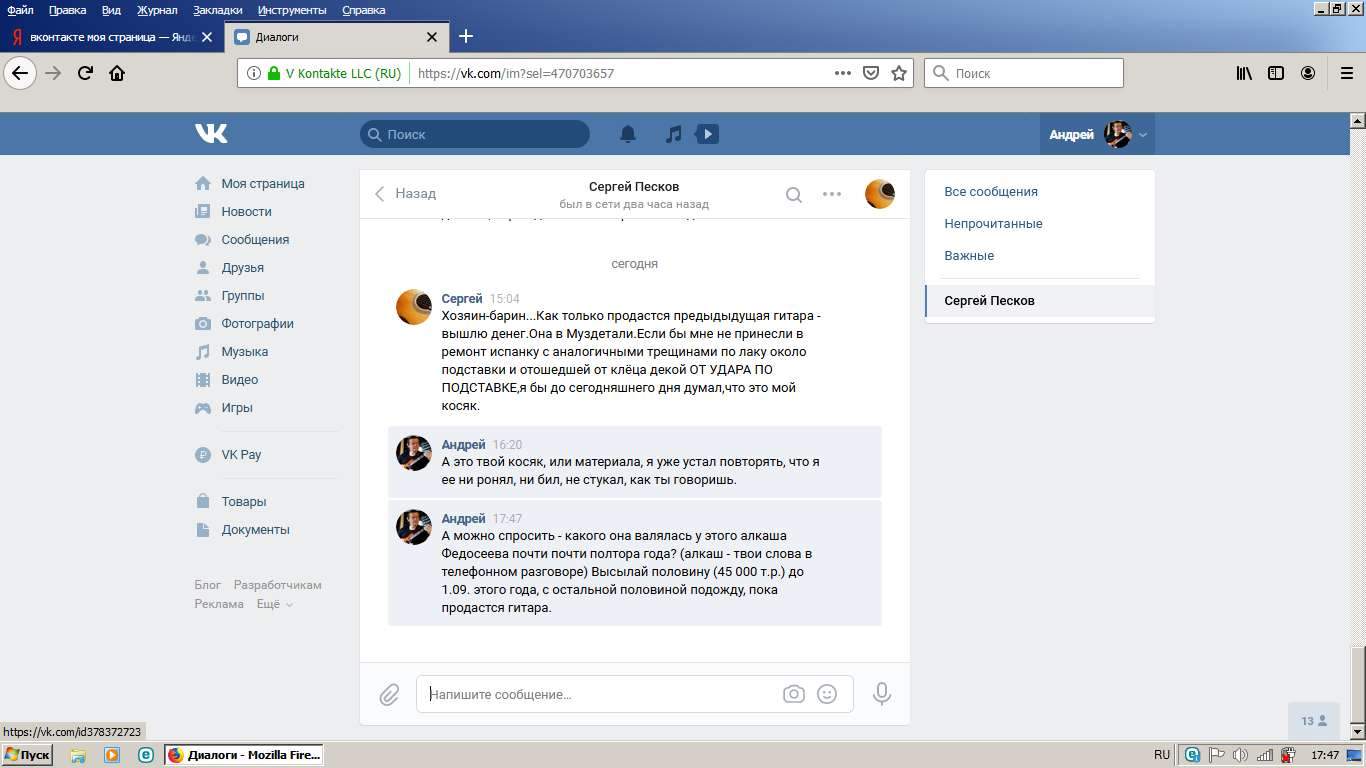Screen dimensions: 1366x768
Task: Search within this conversation magnifier icon
Action: point(793,194)
